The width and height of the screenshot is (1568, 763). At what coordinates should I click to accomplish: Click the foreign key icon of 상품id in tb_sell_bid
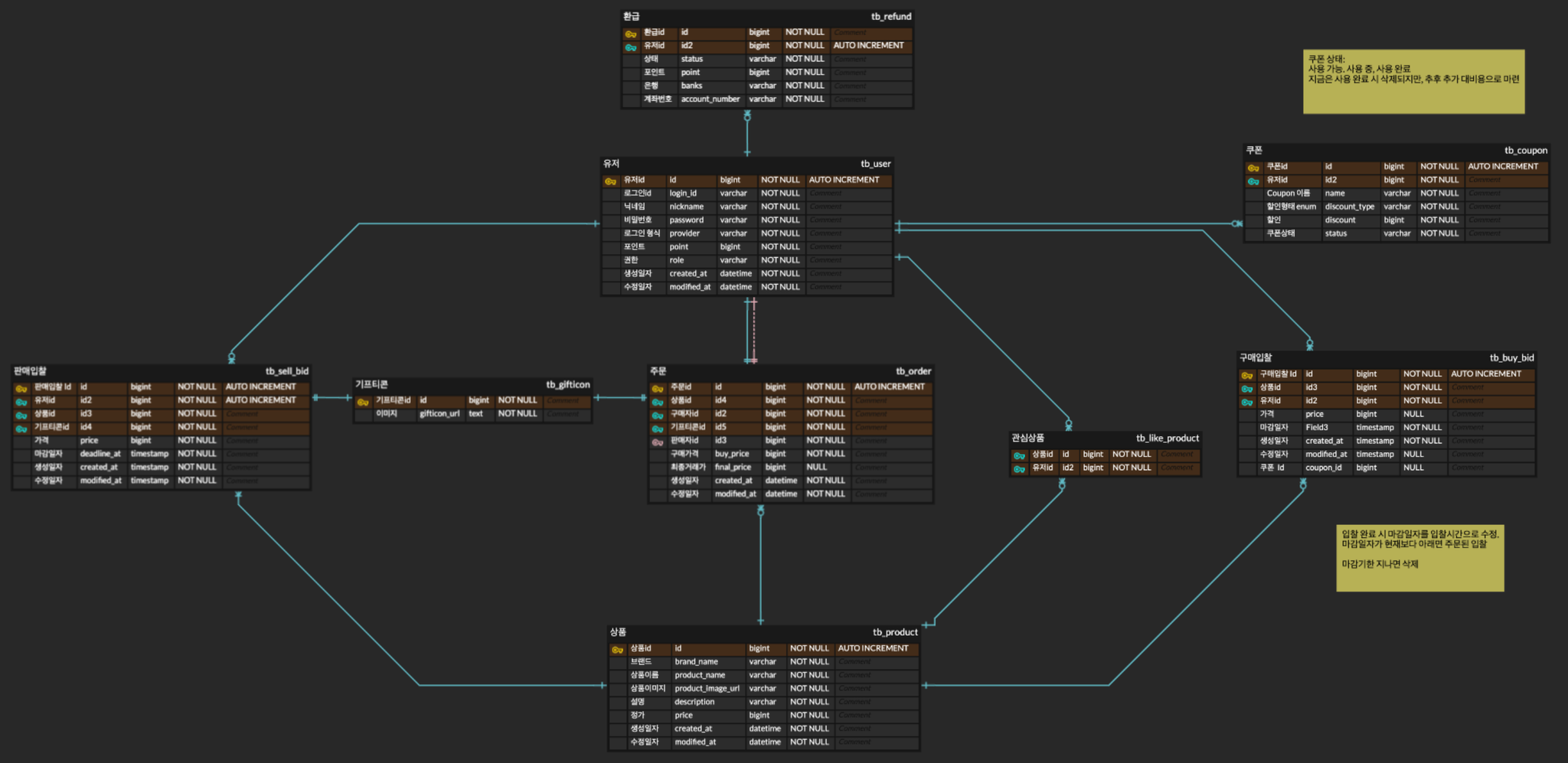click(x=21, y=416)
